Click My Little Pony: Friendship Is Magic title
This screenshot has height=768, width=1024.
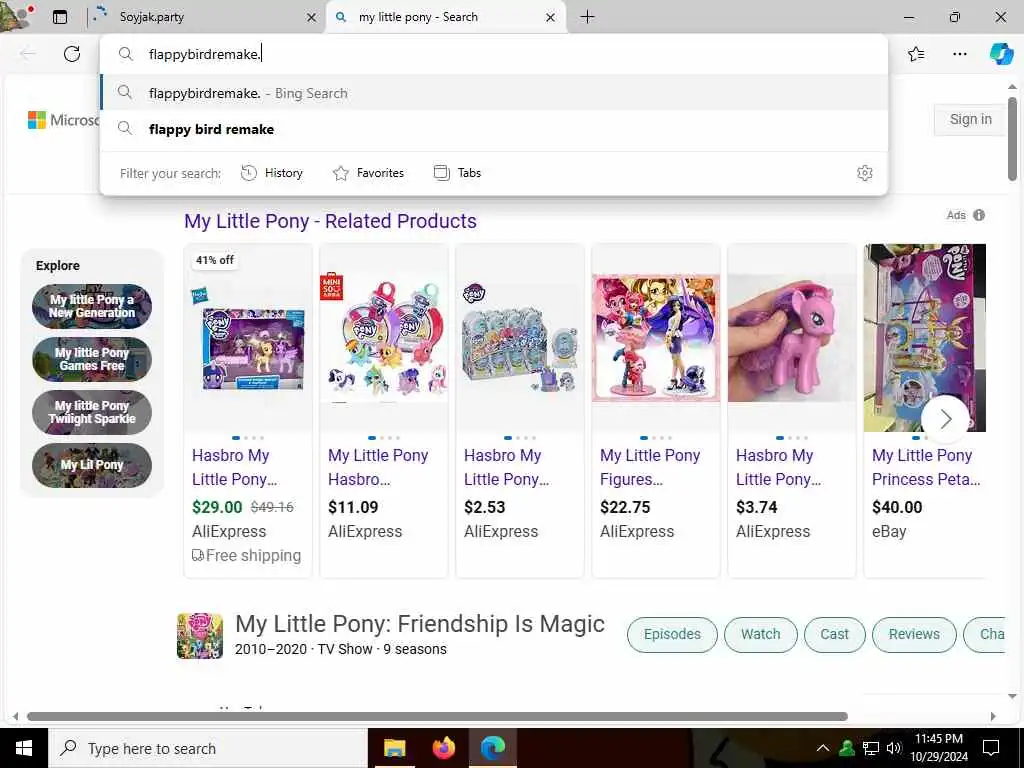(420, 624)
